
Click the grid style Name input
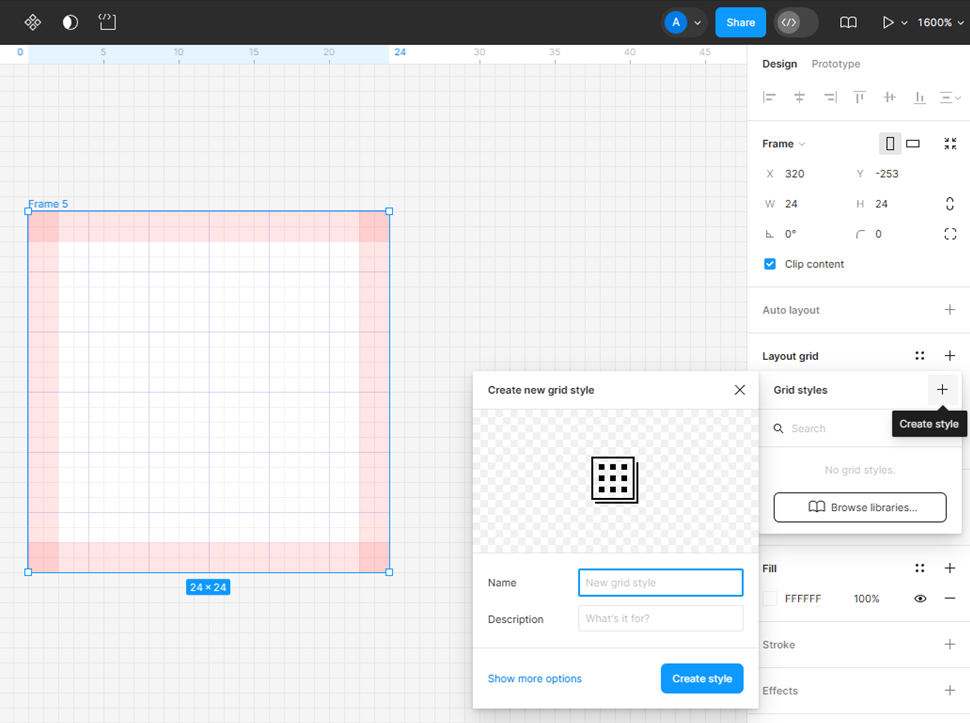[661, 583]
